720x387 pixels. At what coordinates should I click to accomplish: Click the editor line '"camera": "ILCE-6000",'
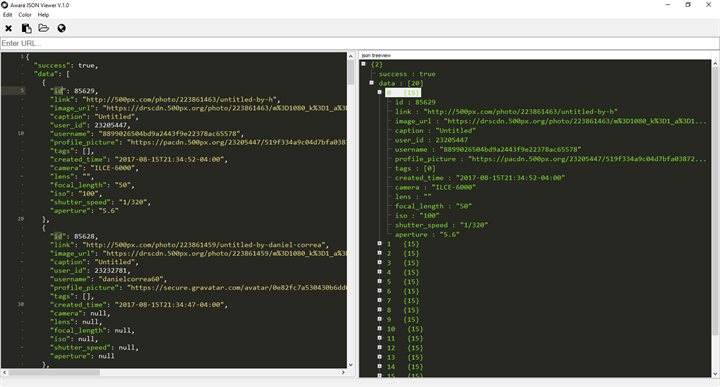(94, 168)
